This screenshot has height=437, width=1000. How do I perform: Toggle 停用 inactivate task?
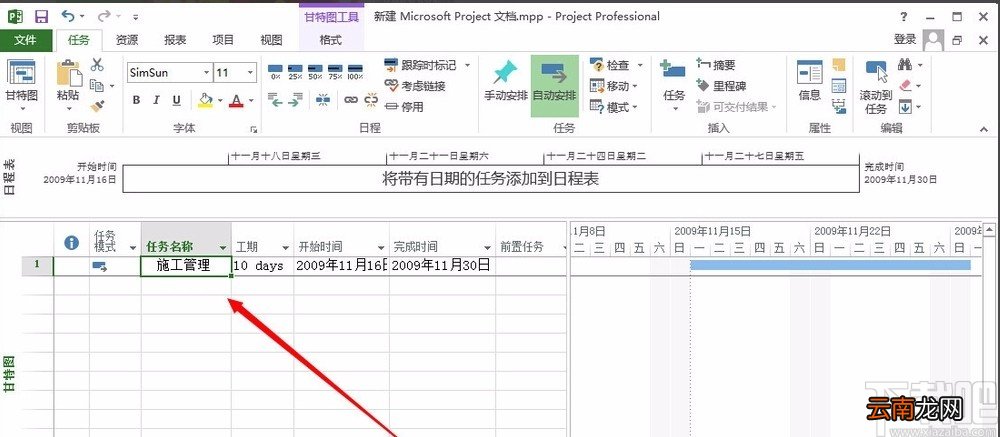(404, 107)
